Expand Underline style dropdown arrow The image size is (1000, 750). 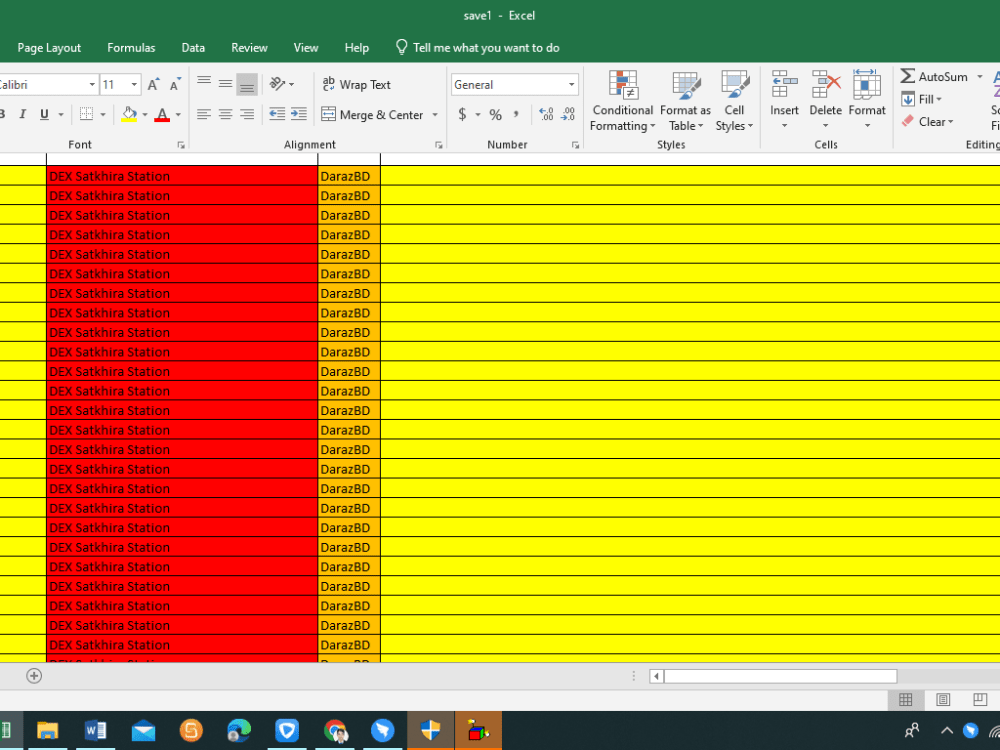click(x=61, y=115)
